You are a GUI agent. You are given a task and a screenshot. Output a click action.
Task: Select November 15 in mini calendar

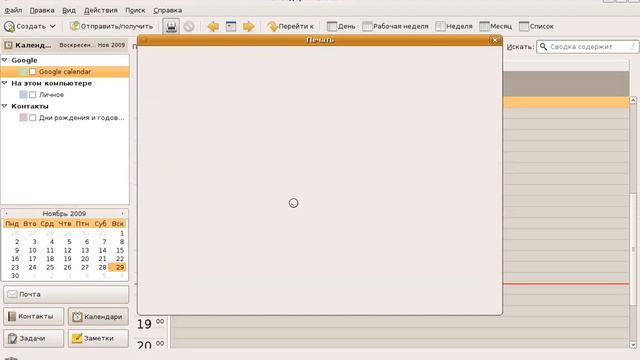[120, 250]
